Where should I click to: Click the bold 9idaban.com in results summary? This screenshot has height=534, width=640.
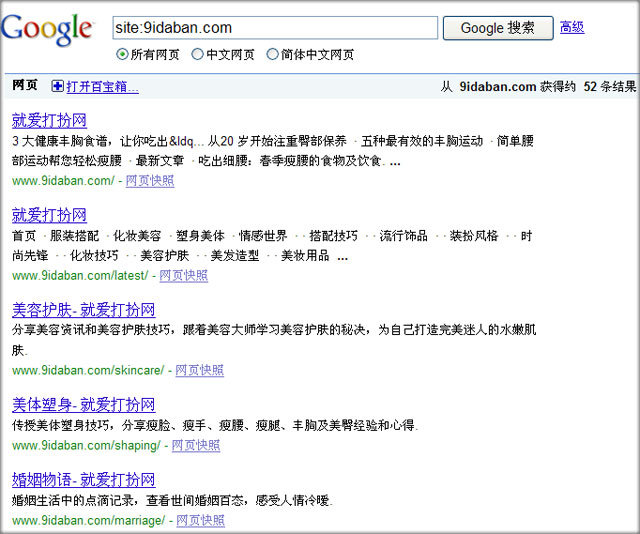(498, 87)
